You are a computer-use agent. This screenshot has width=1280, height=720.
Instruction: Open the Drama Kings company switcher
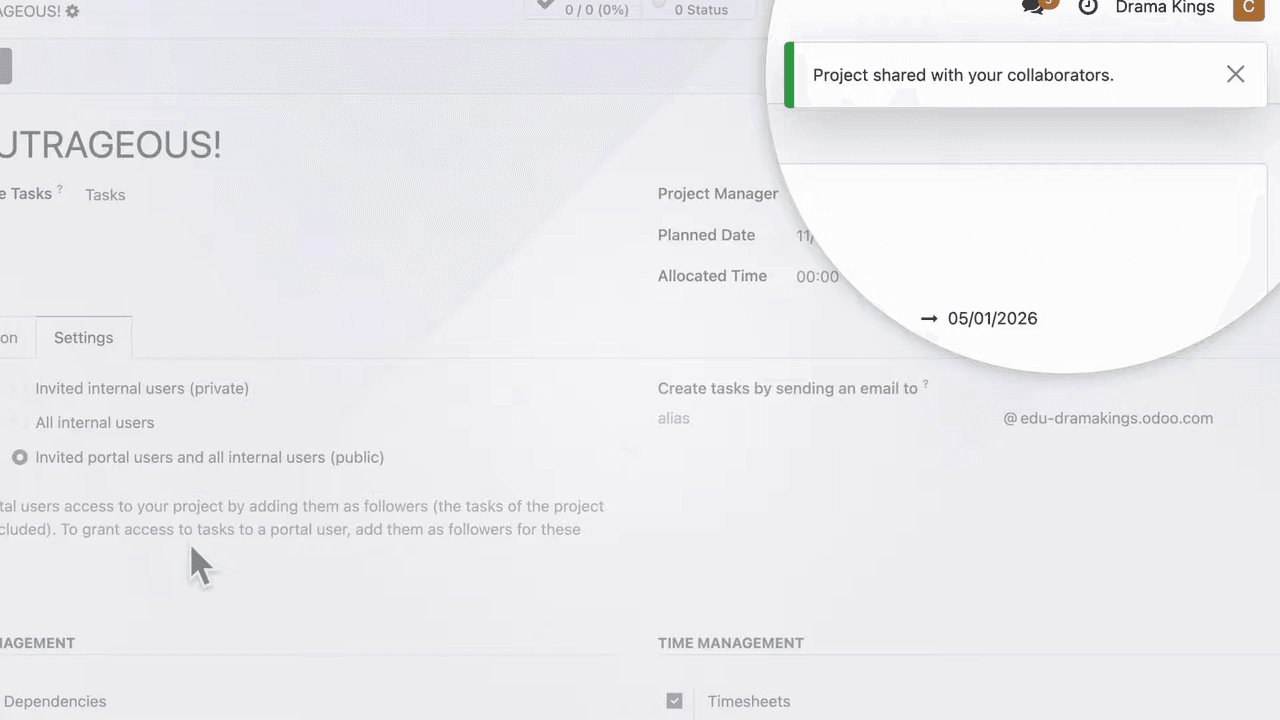[x=1165, y=8]
